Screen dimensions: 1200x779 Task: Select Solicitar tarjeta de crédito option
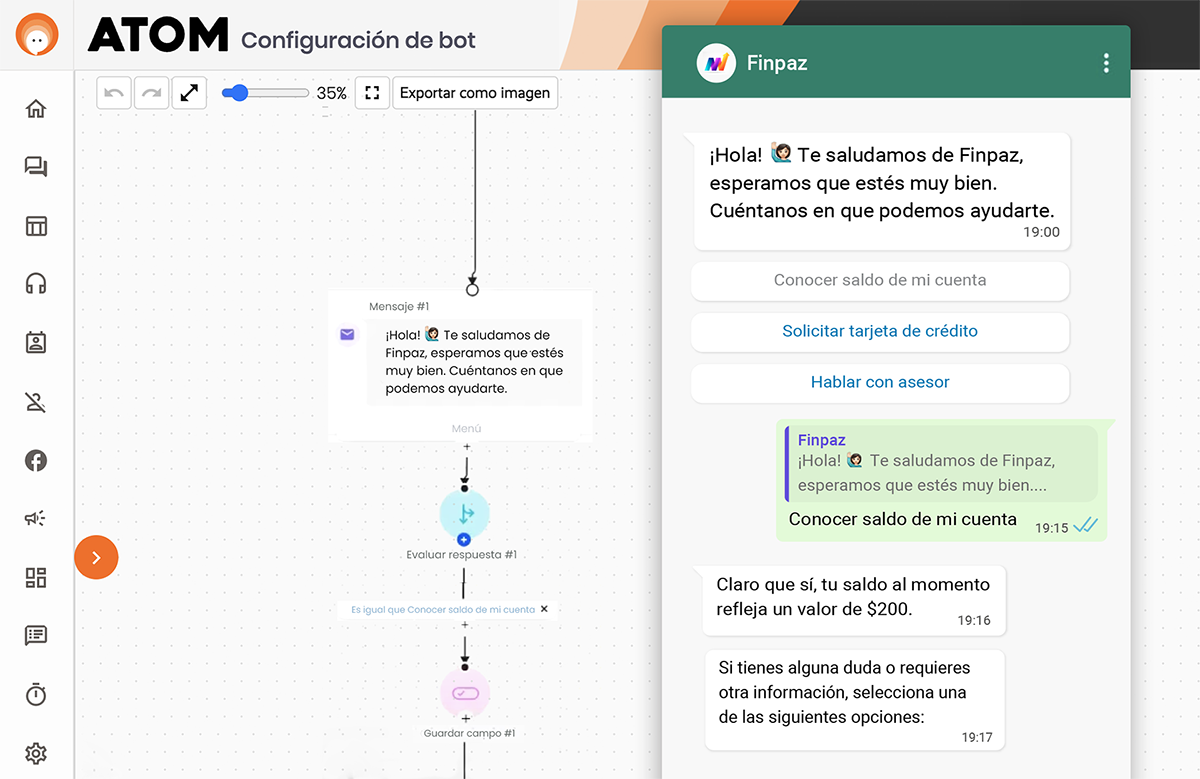(x=880, y=331)
